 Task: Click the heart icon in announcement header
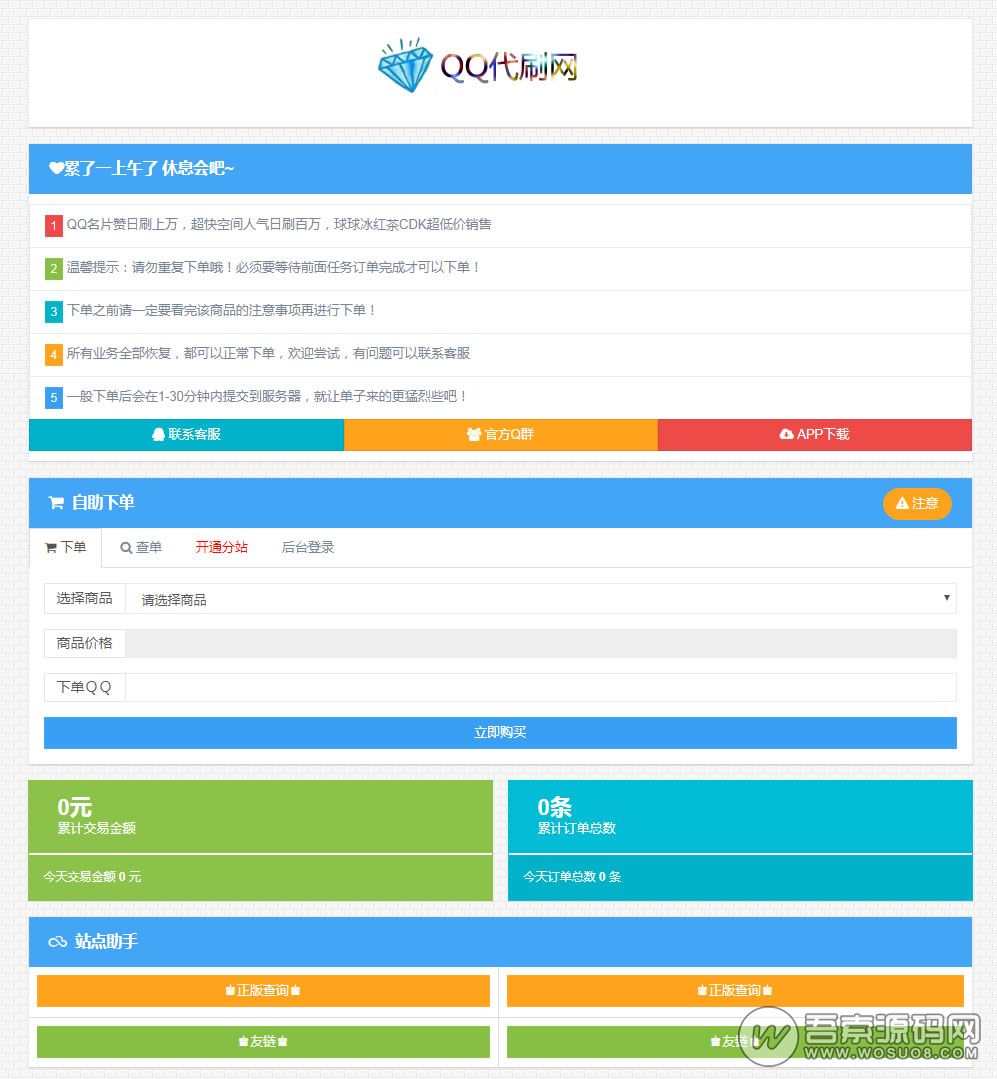56,169
